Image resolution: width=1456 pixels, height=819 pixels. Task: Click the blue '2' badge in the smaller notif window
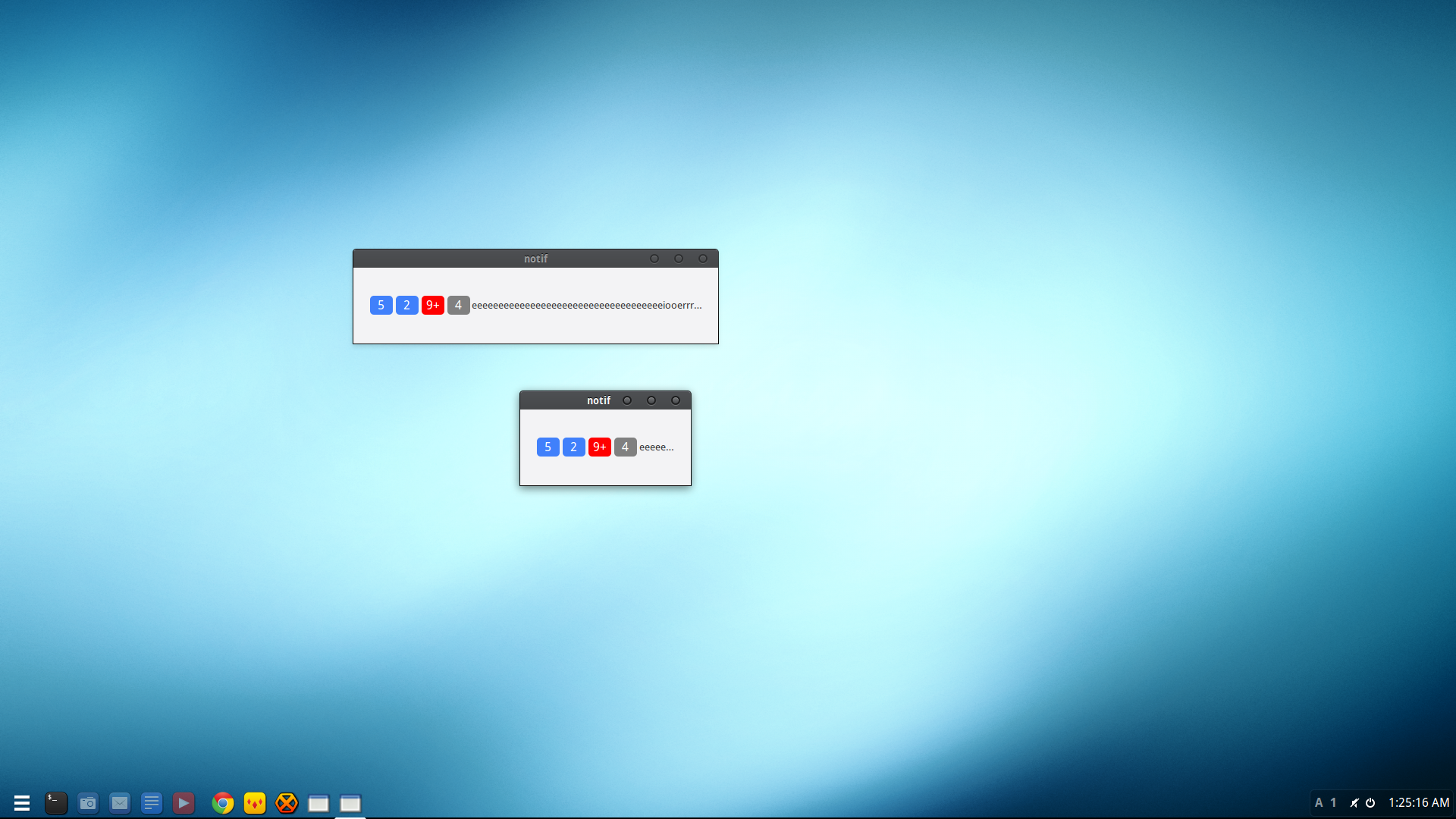[x=574, y=447]
